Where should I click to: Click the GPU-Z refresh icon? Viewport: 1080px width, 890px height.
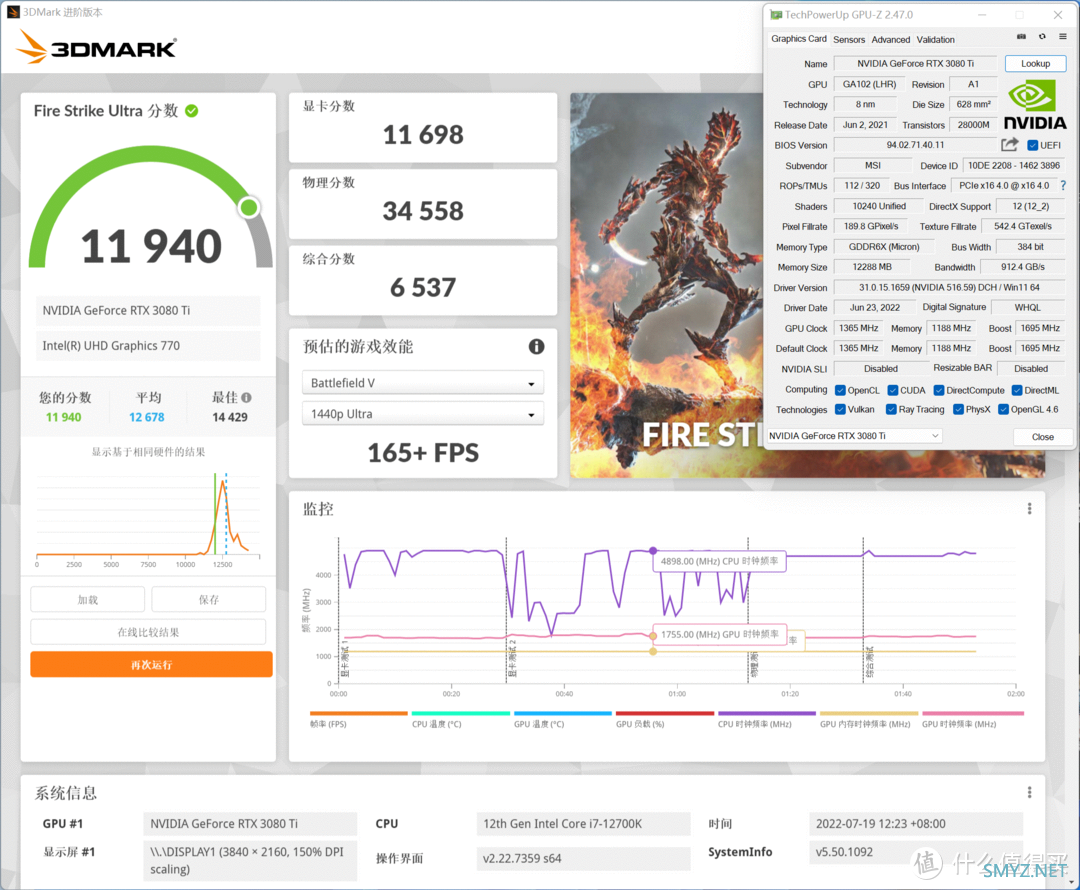pos(1042,37)
